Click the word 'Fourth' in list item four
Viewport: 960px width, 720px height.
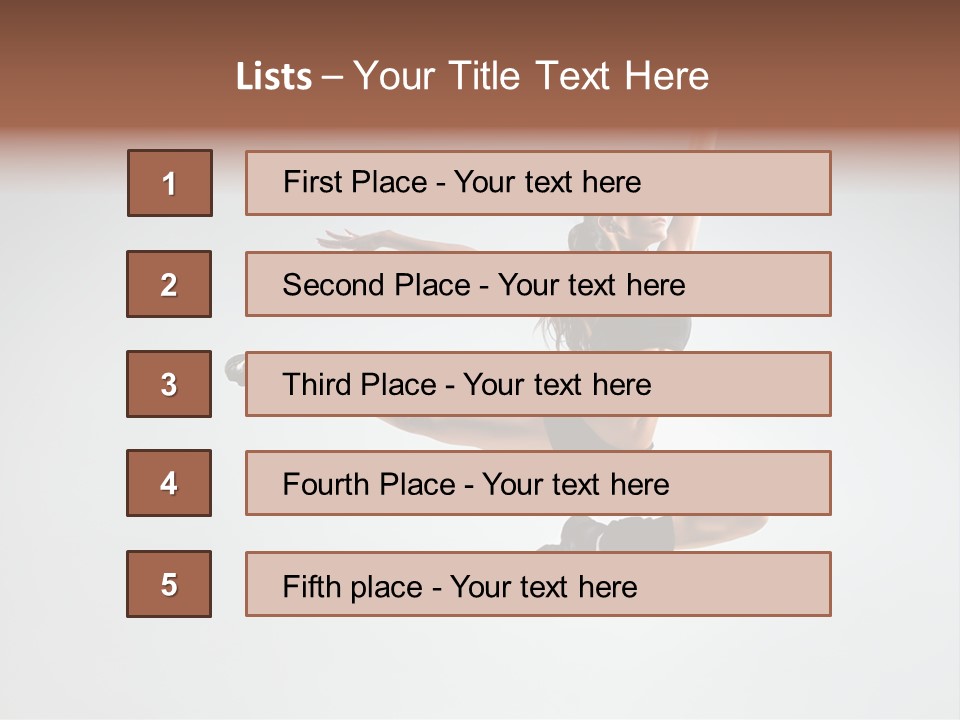click(x=327, y=485)
